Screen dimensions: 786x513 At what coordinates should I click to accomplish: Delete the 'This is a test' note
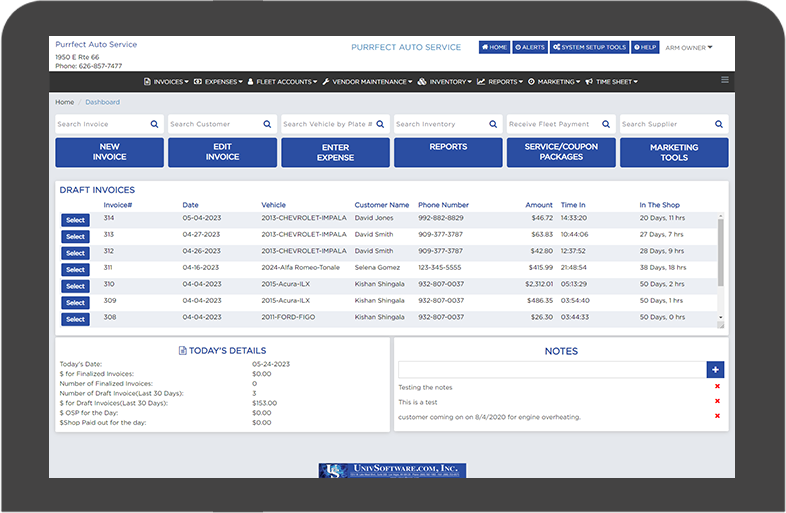click(717, 402)
